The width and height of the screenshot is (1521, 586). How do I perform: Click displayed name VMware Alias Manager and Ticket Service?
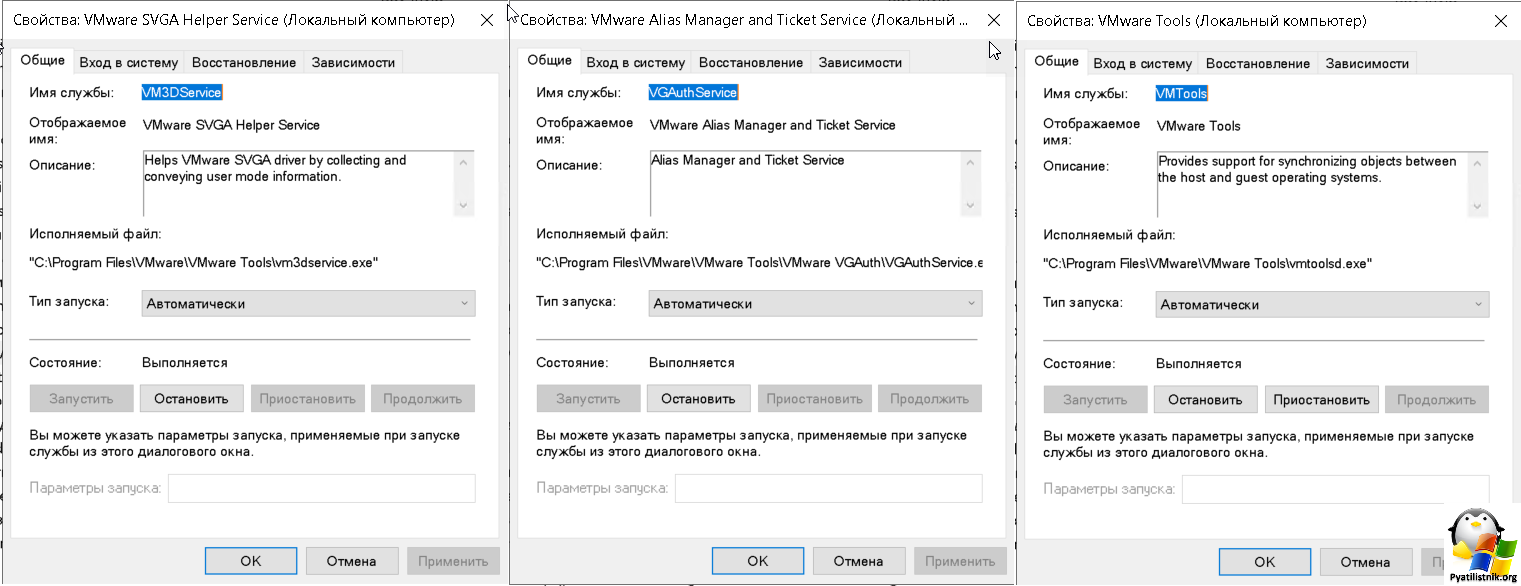[x=773, y=125]
